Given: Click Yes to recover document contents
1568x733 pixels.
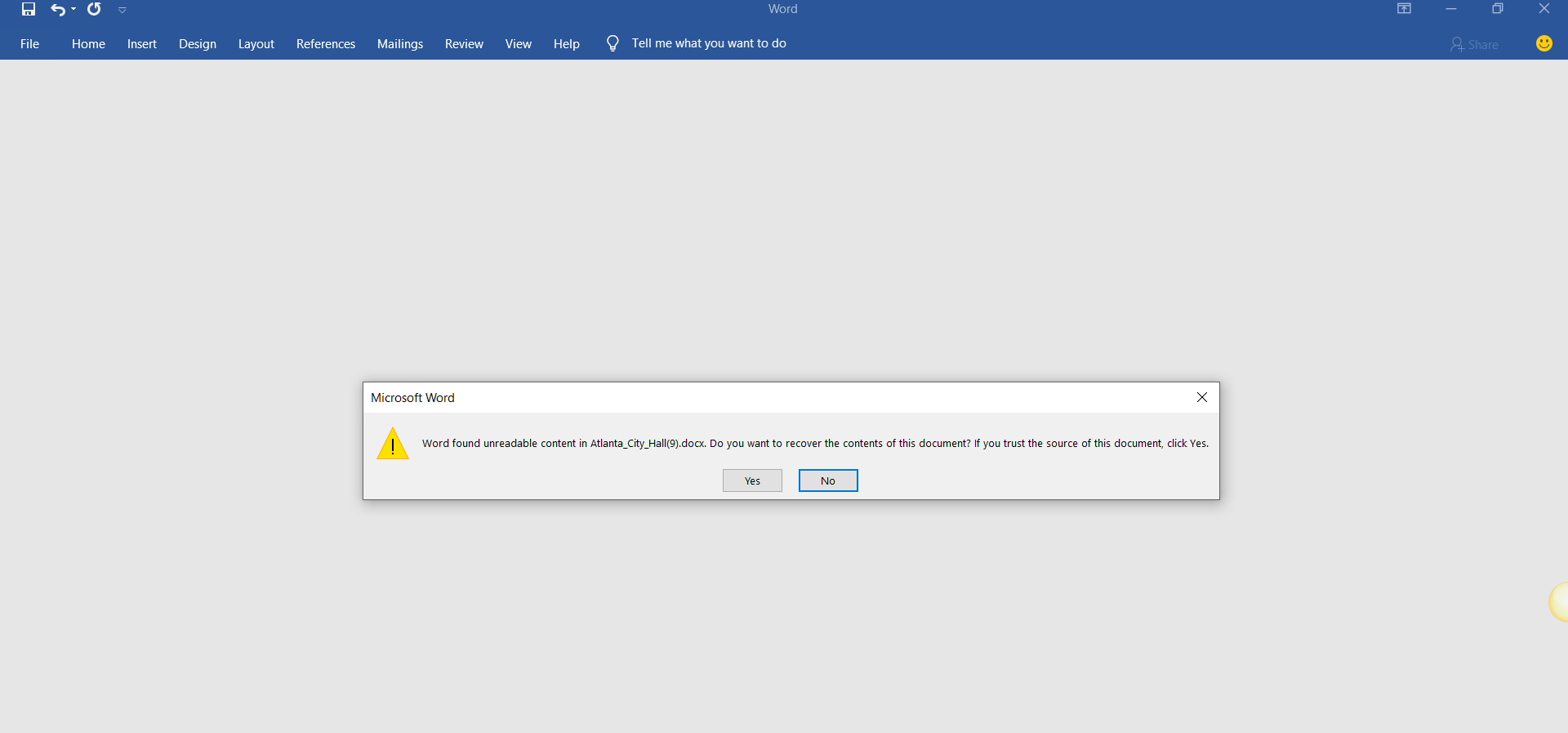Looking at the screenshot, I should [752, 480].
